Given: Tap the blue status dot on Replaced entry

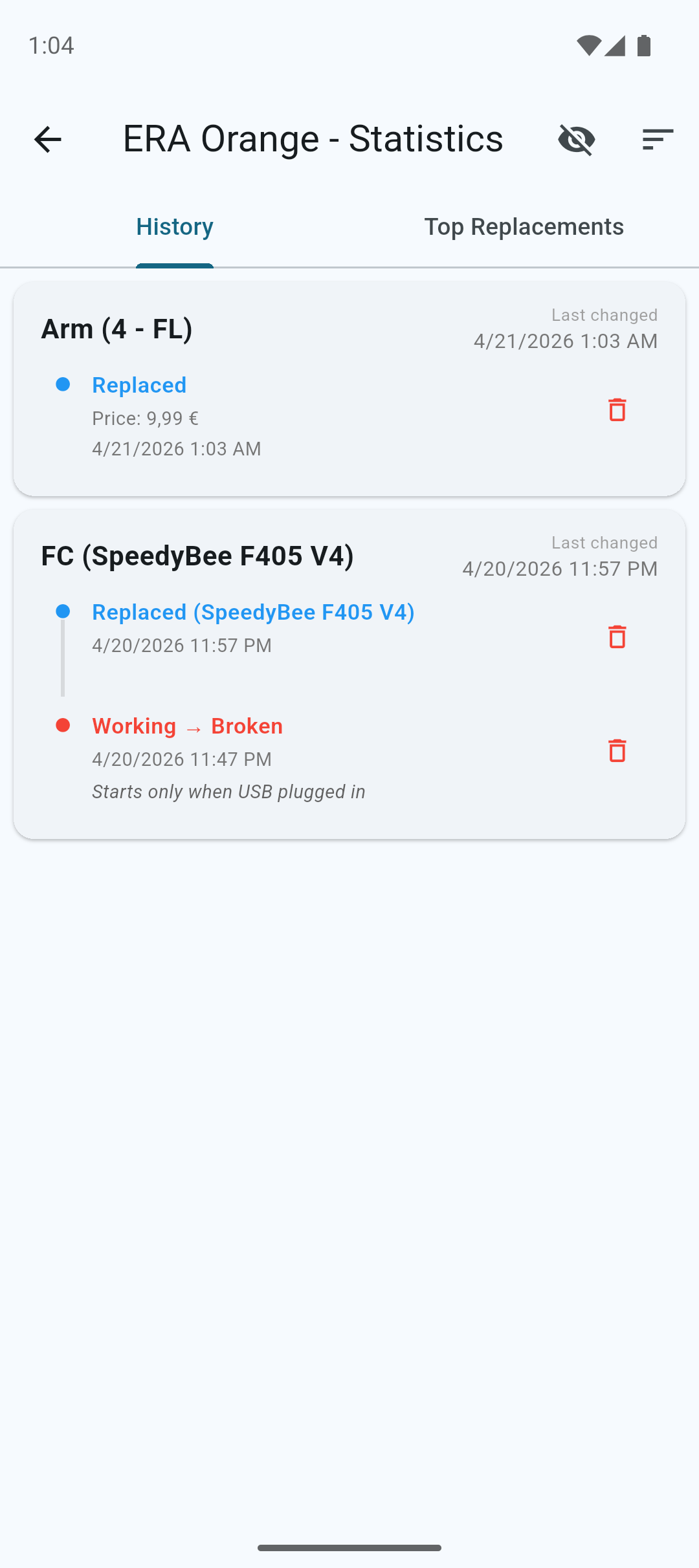Looking at the screenshot, I should point(63,385).
